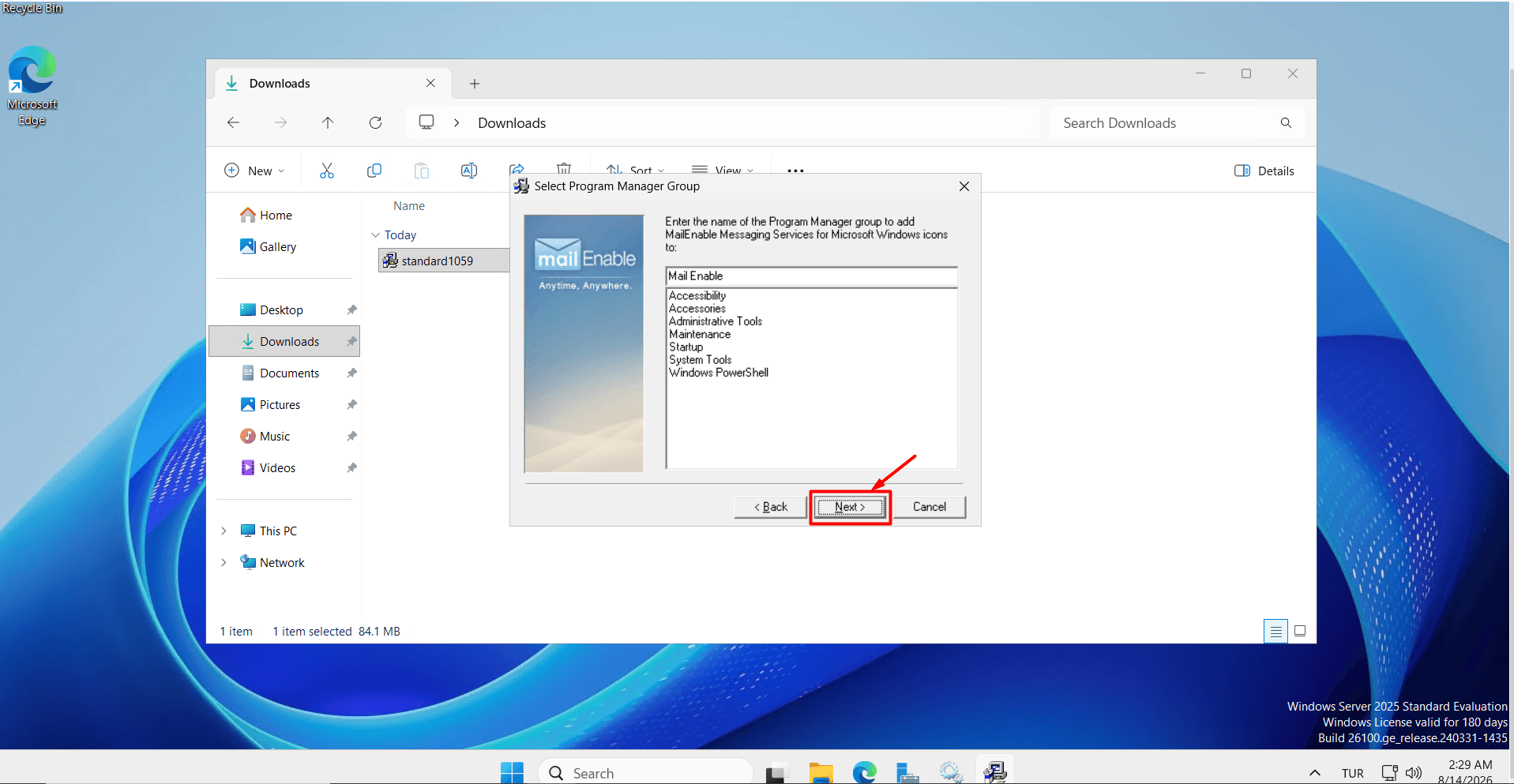Click the Name column header

[409, 205]
